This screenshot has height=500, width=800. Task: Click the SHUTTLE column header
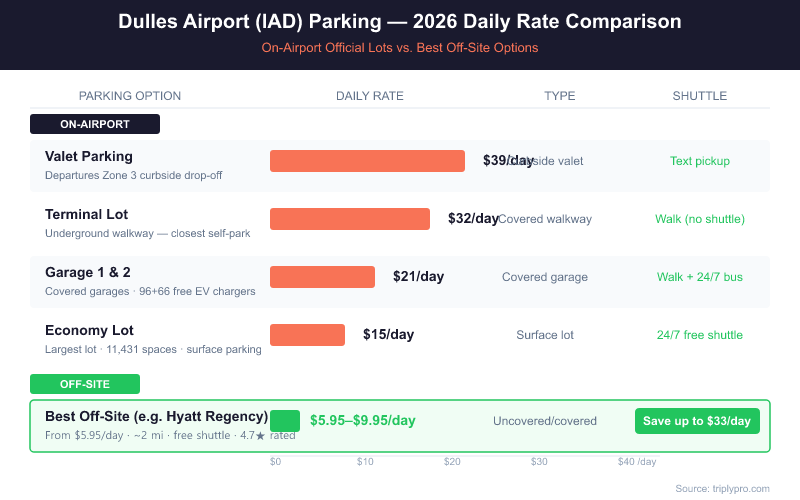(x=700, y=96)
